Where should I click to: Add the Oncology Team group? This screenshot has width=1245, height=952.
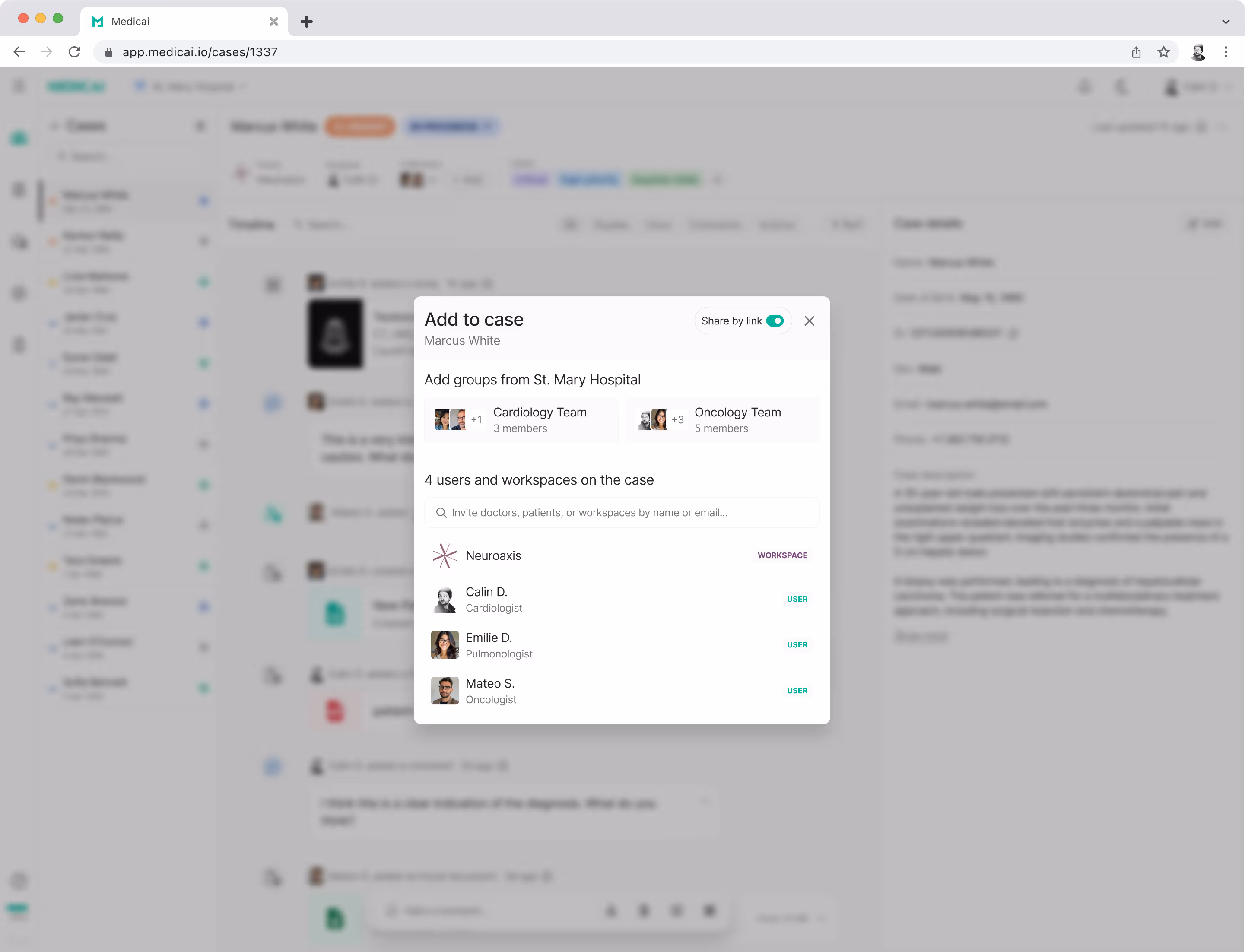click(x=722, y=420)
